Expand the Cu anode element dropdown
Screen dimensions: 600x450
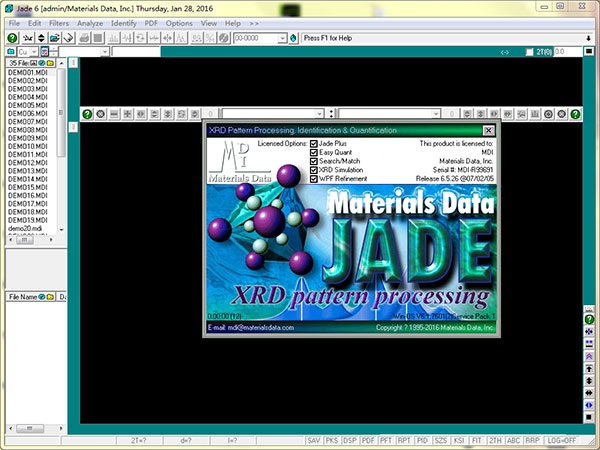coord(36,51)
